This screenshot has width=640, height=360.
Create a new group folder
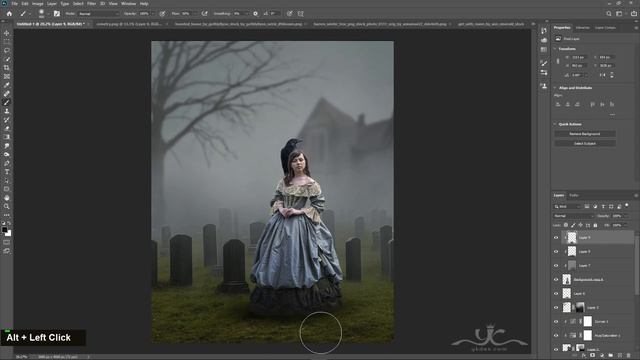pyautogui.click(x=611, y=356)
